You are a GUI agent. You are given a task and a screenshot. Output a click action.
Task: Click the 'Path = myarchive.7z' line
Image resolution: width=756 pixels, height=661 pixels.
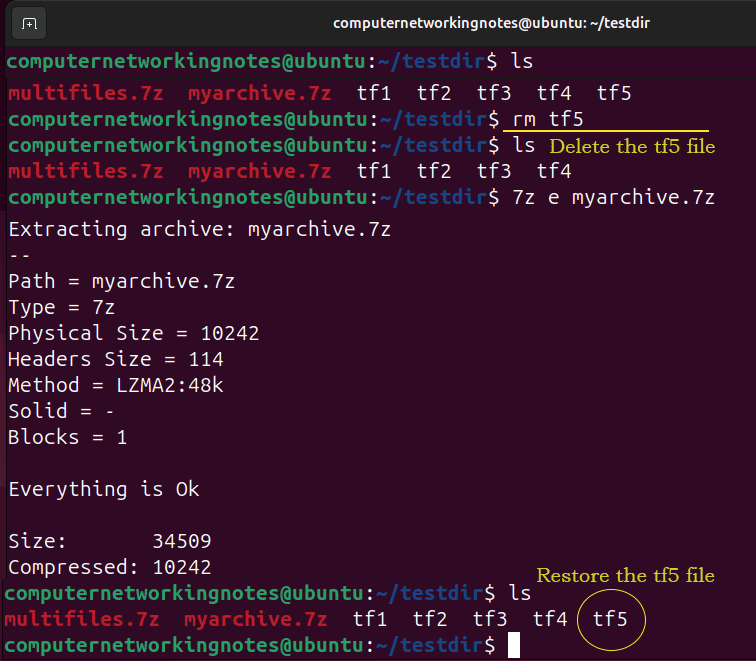point(122,281)
